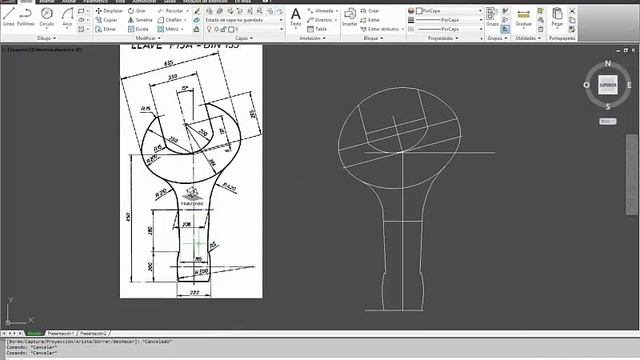Open the WCS menu below the ViewCube
Viewport: 640px width, 360px height.
tap(608, 121)
